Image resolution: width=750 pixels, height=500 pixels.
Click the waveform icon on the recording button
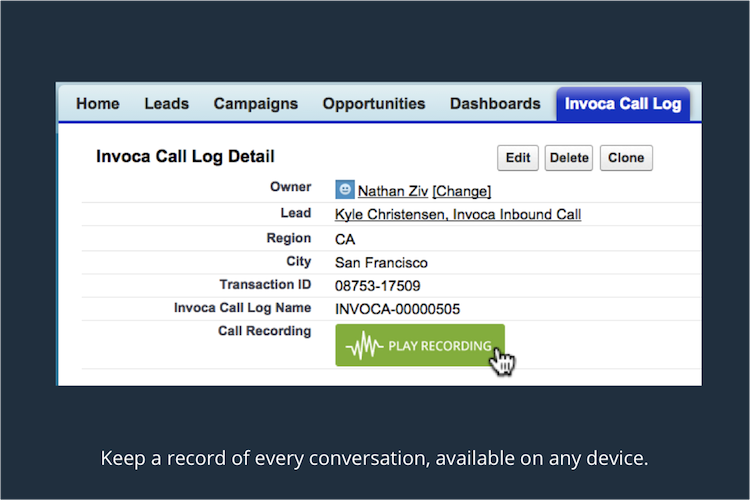tap(364, 346)
